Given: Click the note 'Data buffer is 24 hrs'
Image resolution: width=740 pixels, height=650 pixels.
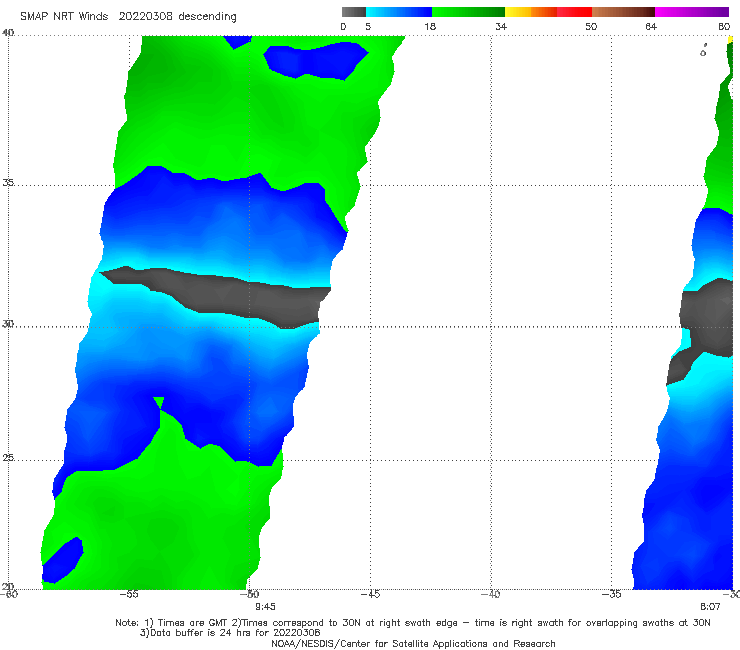Looking at the screenshot, I should point(202,633).
